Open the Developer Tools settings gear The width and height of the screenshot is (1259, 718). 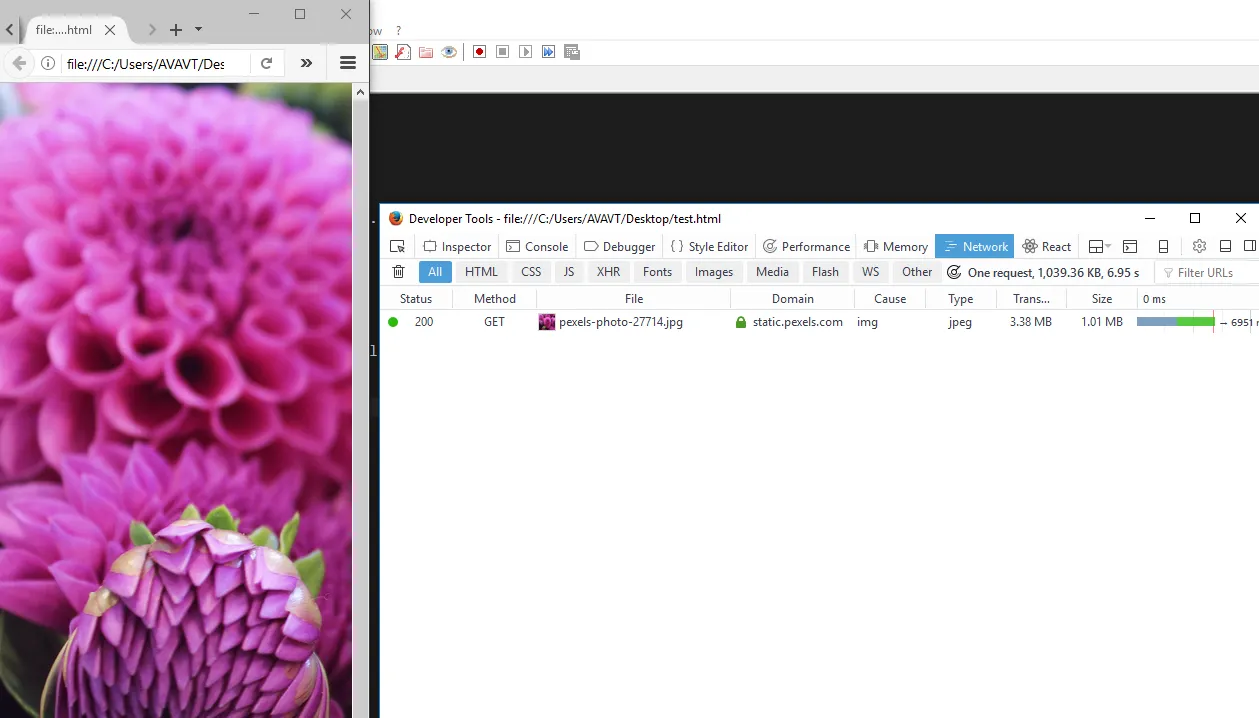1199,246
